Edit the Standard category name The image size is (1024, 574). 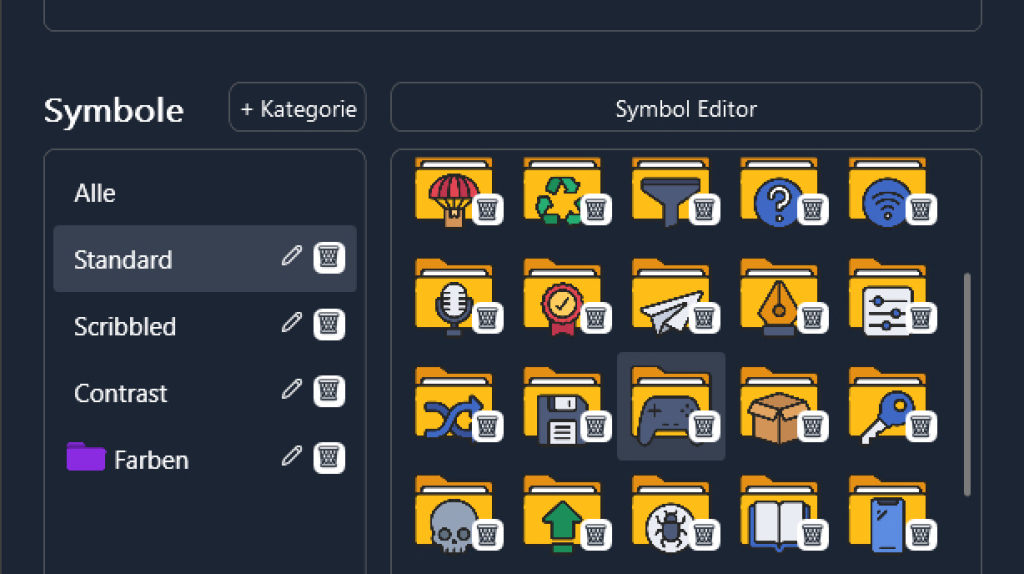(x=291, y=257)
